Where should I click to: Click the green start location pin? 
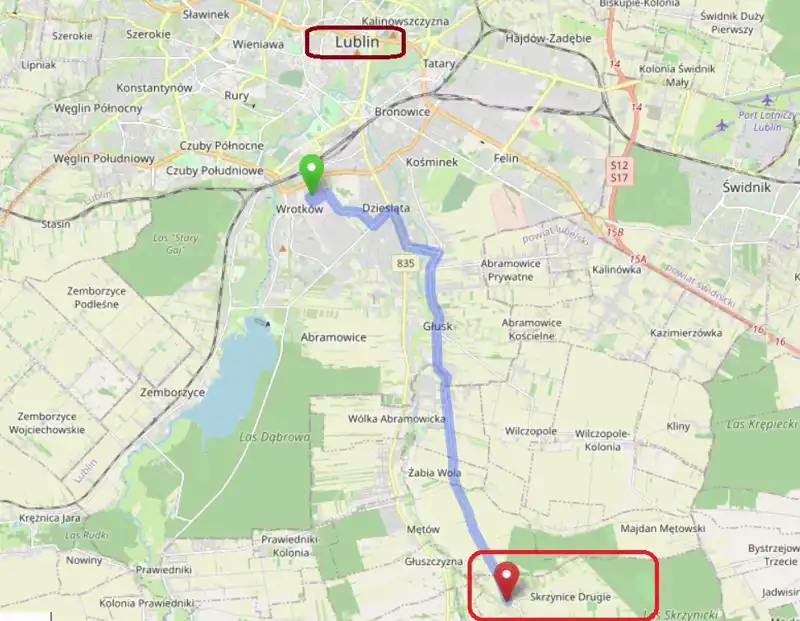click(311, 173)
